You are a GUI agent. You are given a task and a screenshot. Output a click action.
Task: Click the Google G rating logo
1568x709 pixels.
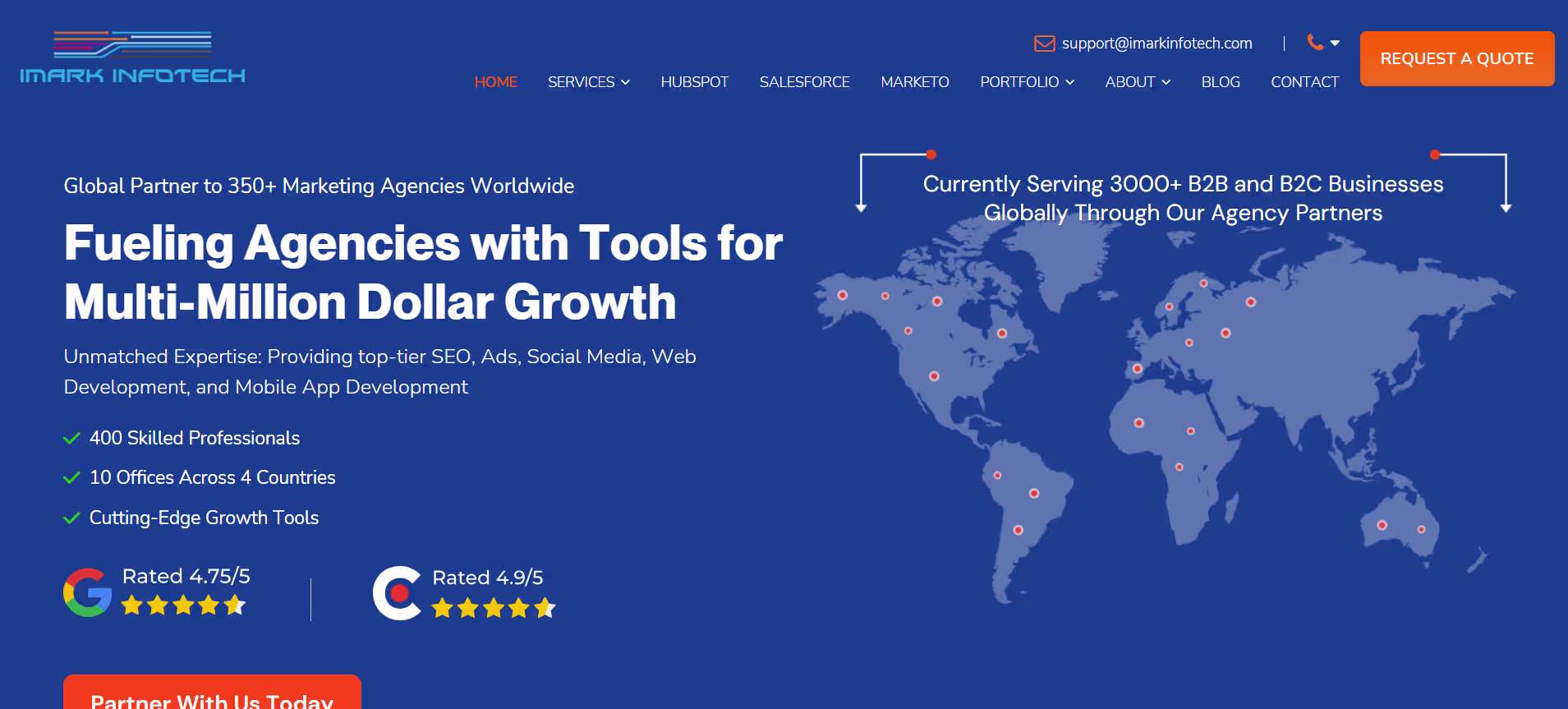pos(88,592)
